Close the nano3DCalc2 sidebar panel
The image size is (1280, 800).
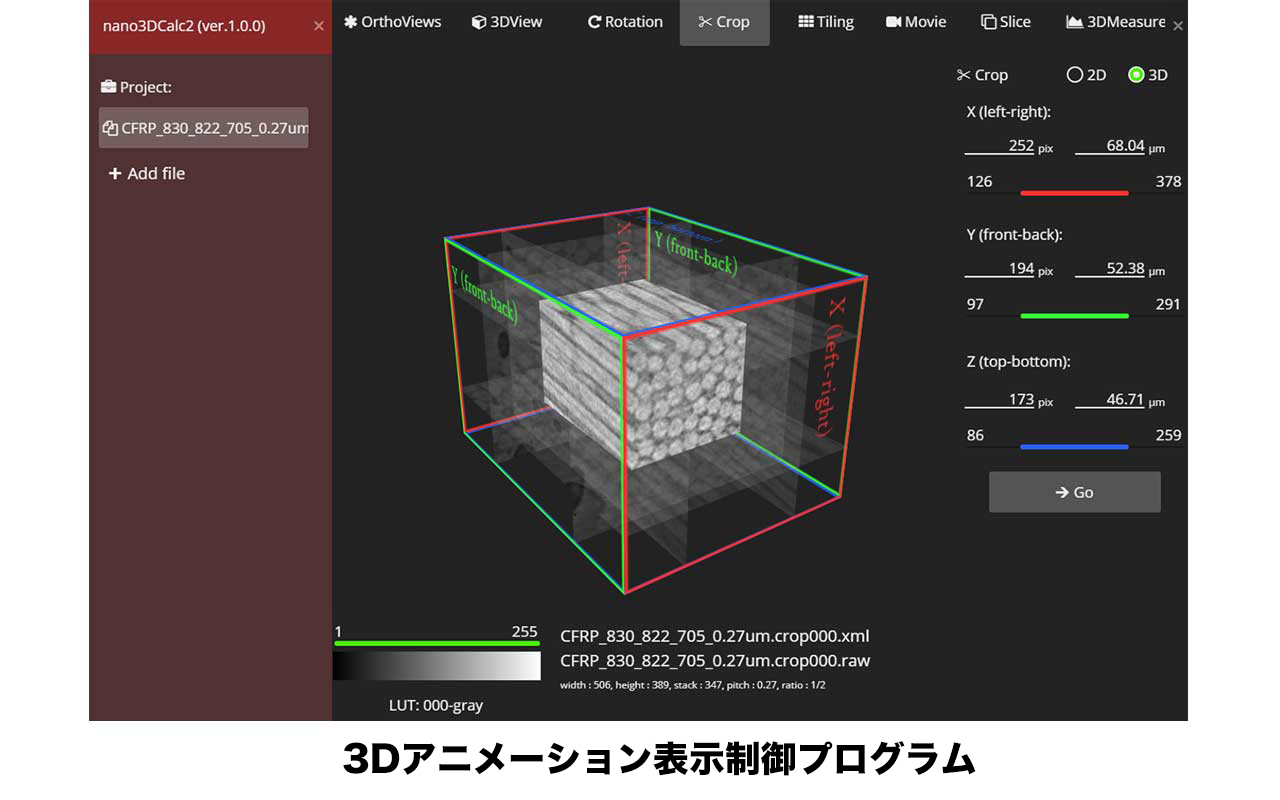click(318, 26)
